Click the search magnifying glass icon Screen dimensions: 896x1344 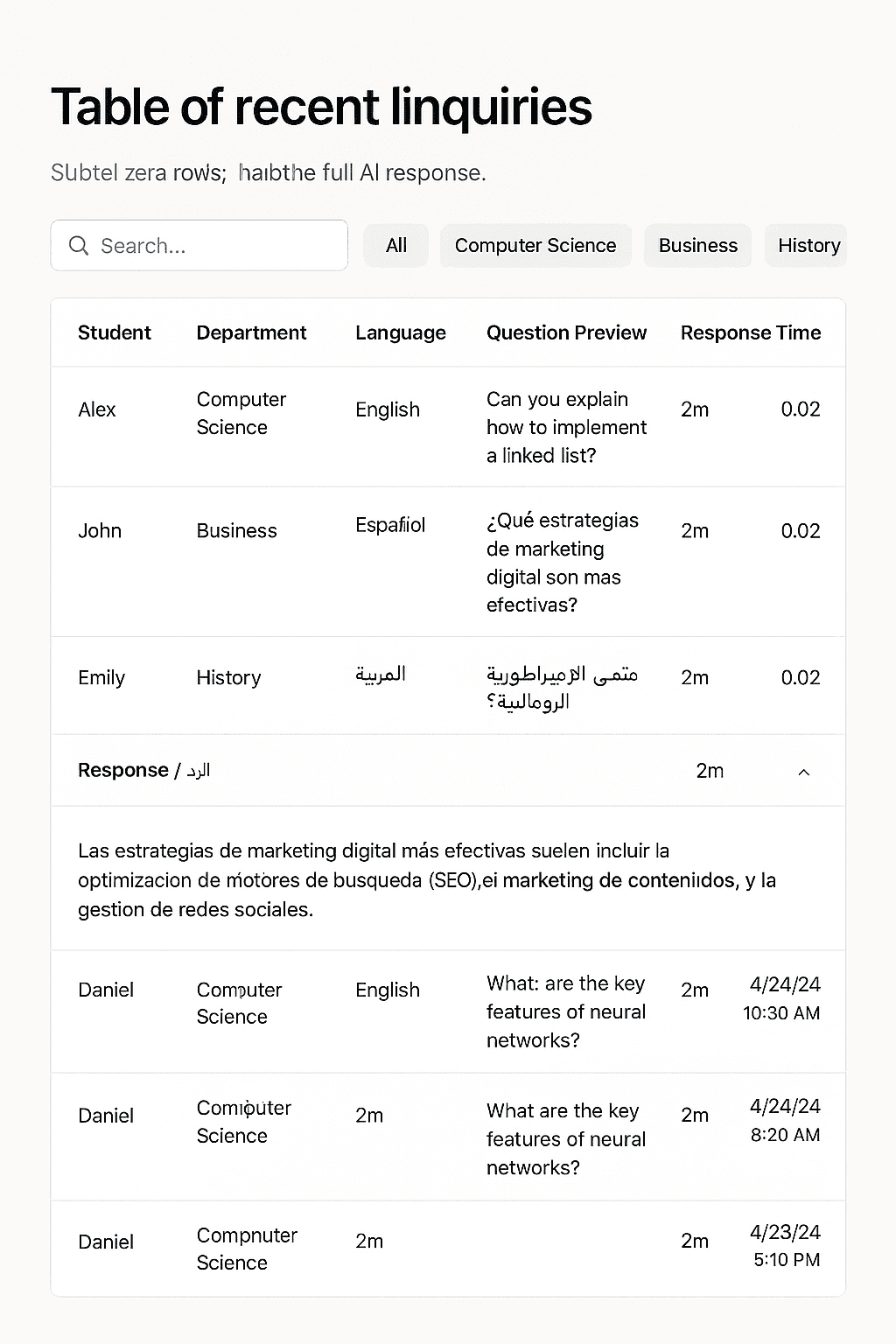80,246
